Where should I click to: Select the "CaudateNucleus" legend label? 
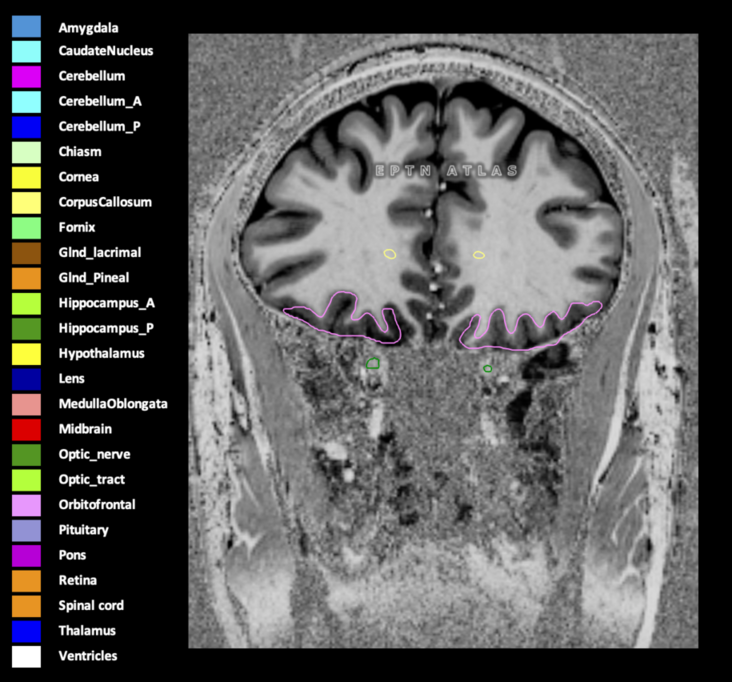click(x=106, y=50)
